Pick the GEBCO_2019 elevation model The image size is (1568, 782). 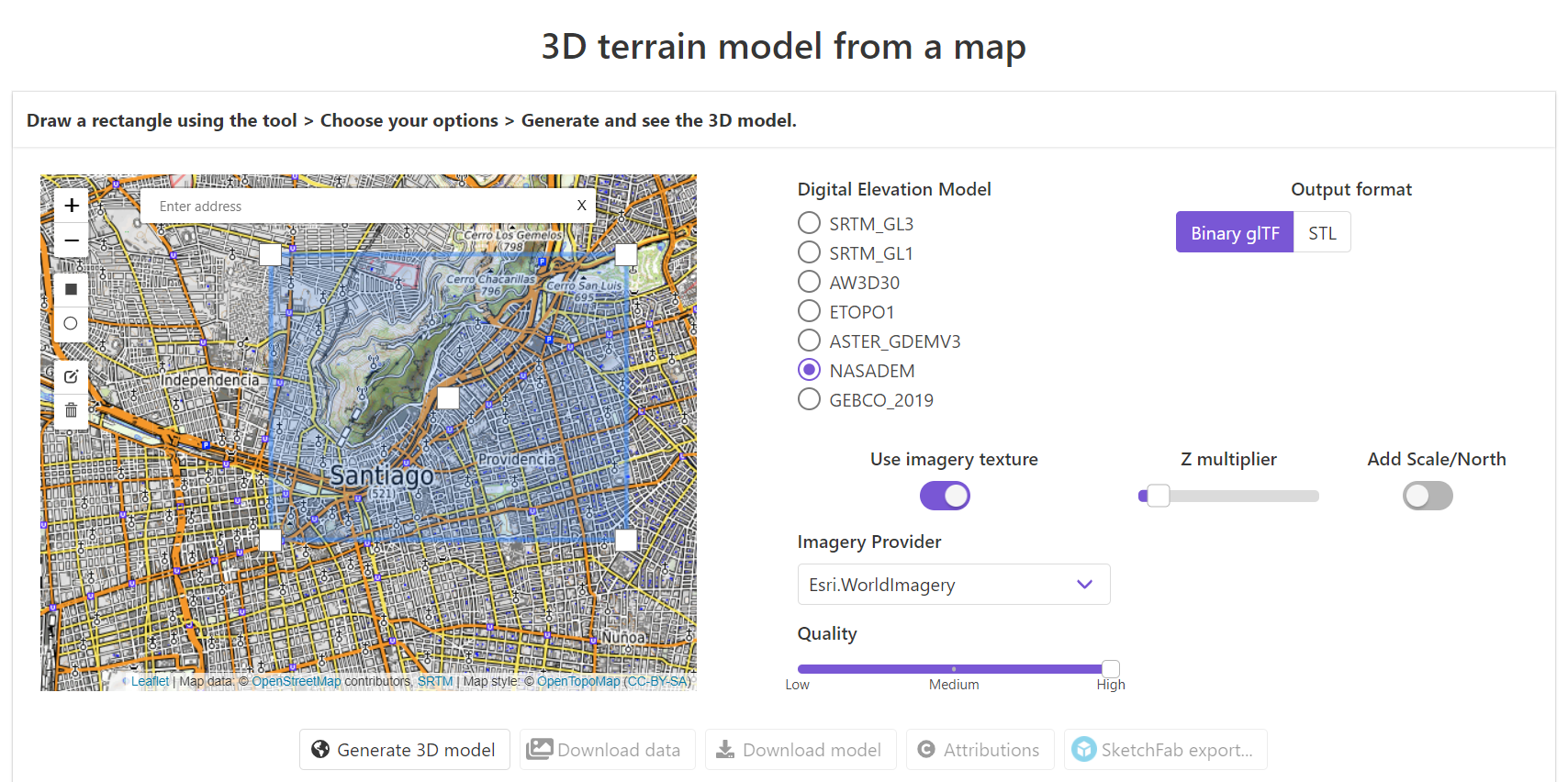pyautogui.click(x=809, y=399)
